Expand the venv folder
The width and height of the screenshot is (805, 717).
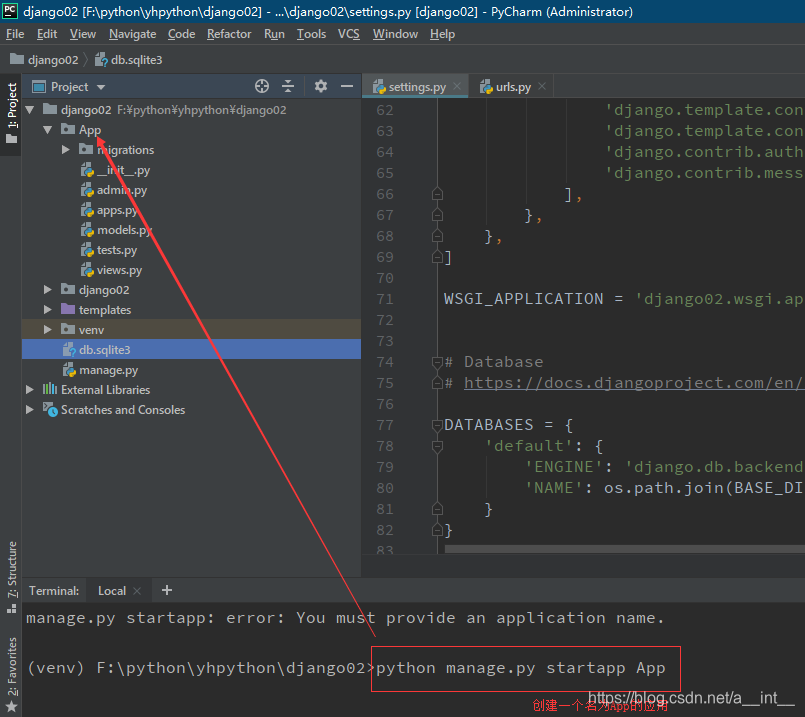pos(48,330)
